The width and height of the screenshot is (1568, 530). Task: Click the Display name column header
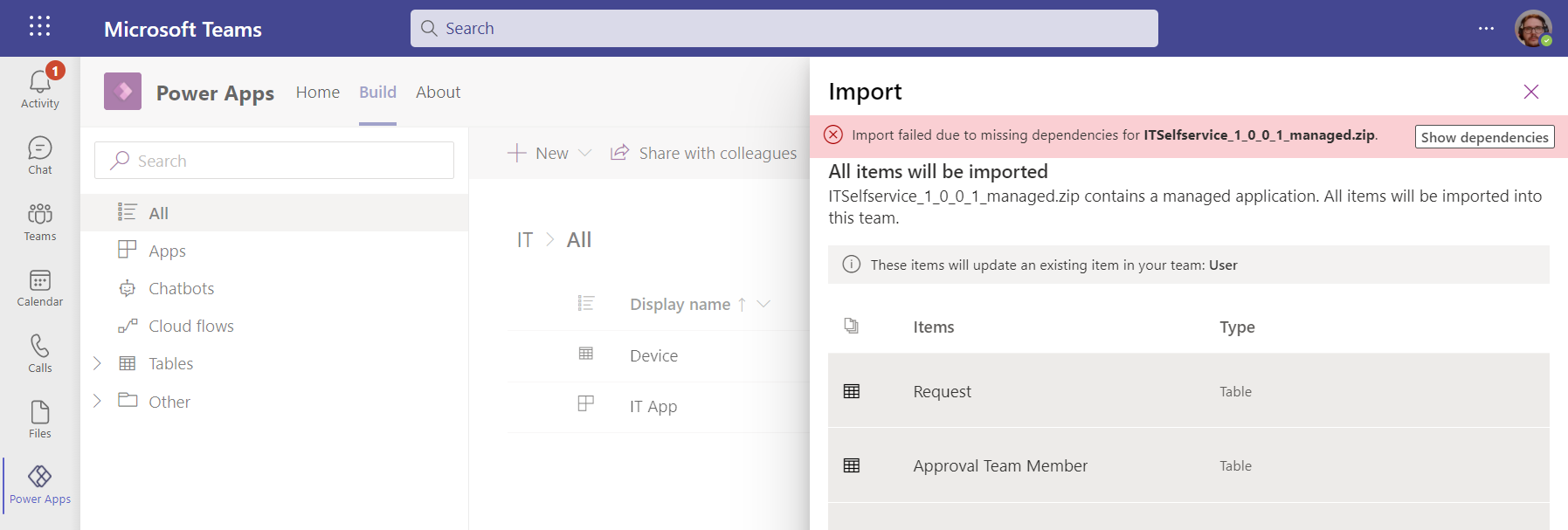click(x=680, y=304)
